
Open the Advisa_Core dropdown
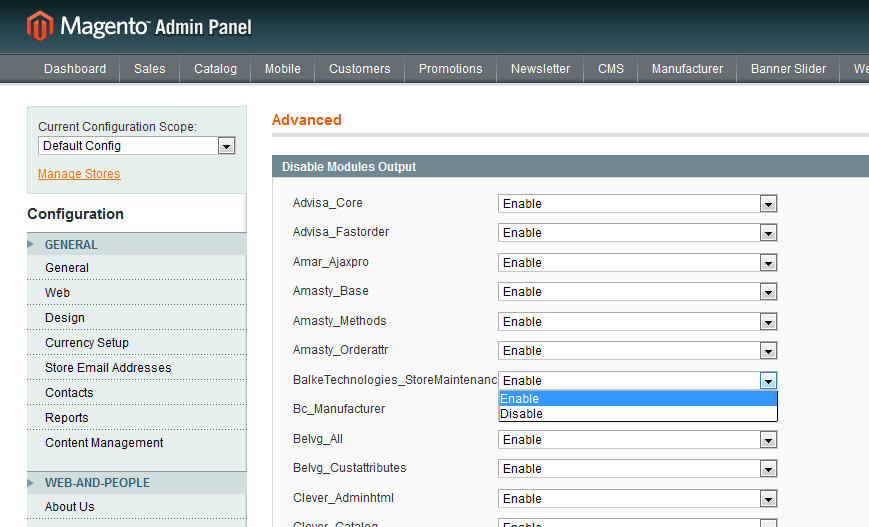point(637,204)
